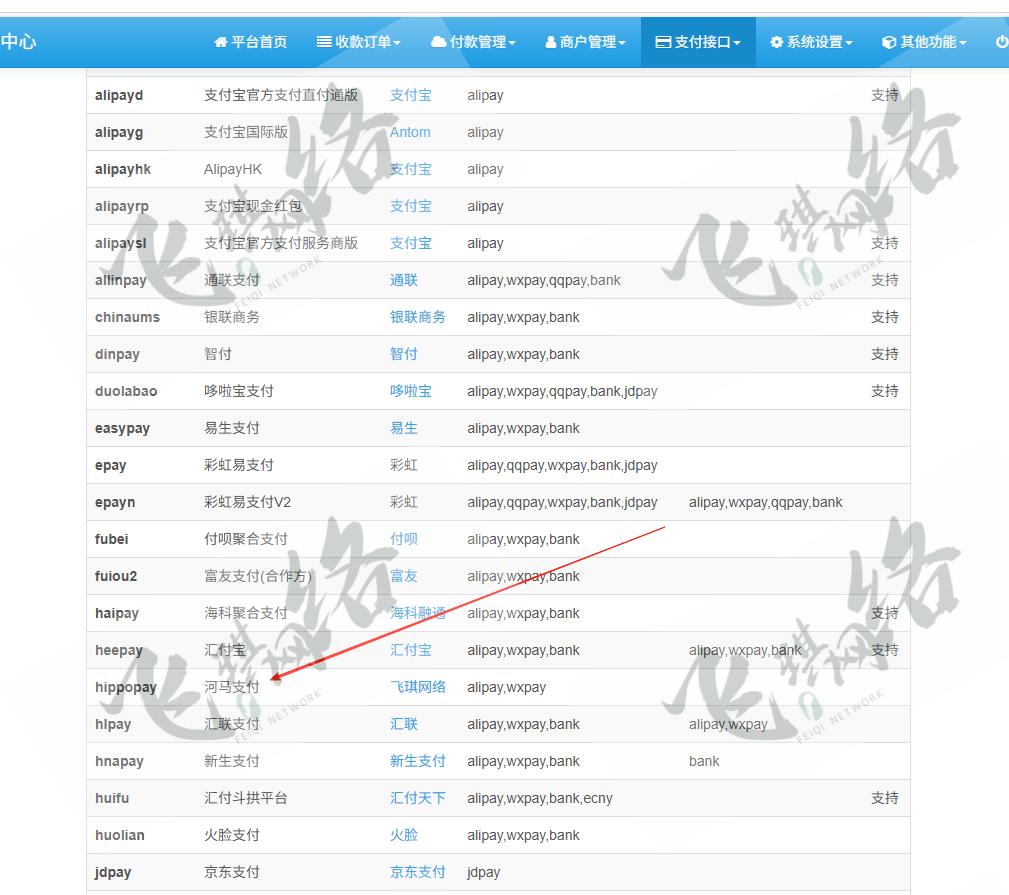
Task: Select the 新生支付 description cell
Action: point(232,761)
